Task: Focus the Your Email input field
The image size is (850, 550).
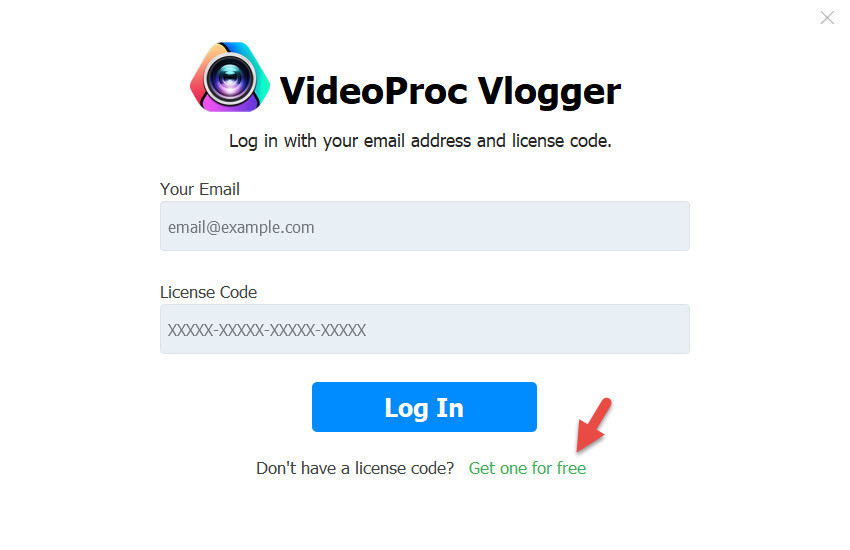Action: coord(424,226)
